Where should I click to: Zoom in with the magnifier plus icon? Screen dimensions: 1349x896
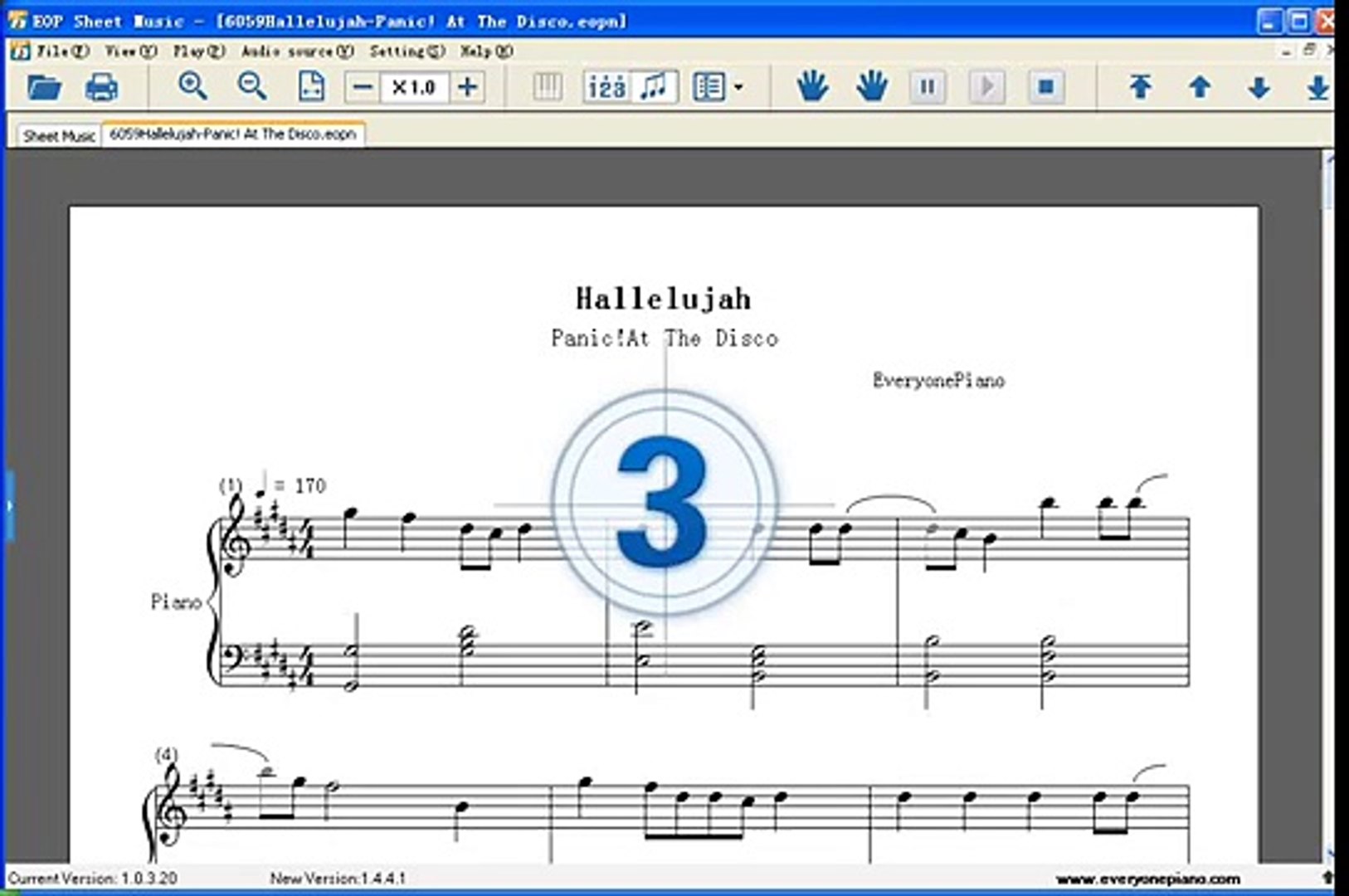[193, 86]
